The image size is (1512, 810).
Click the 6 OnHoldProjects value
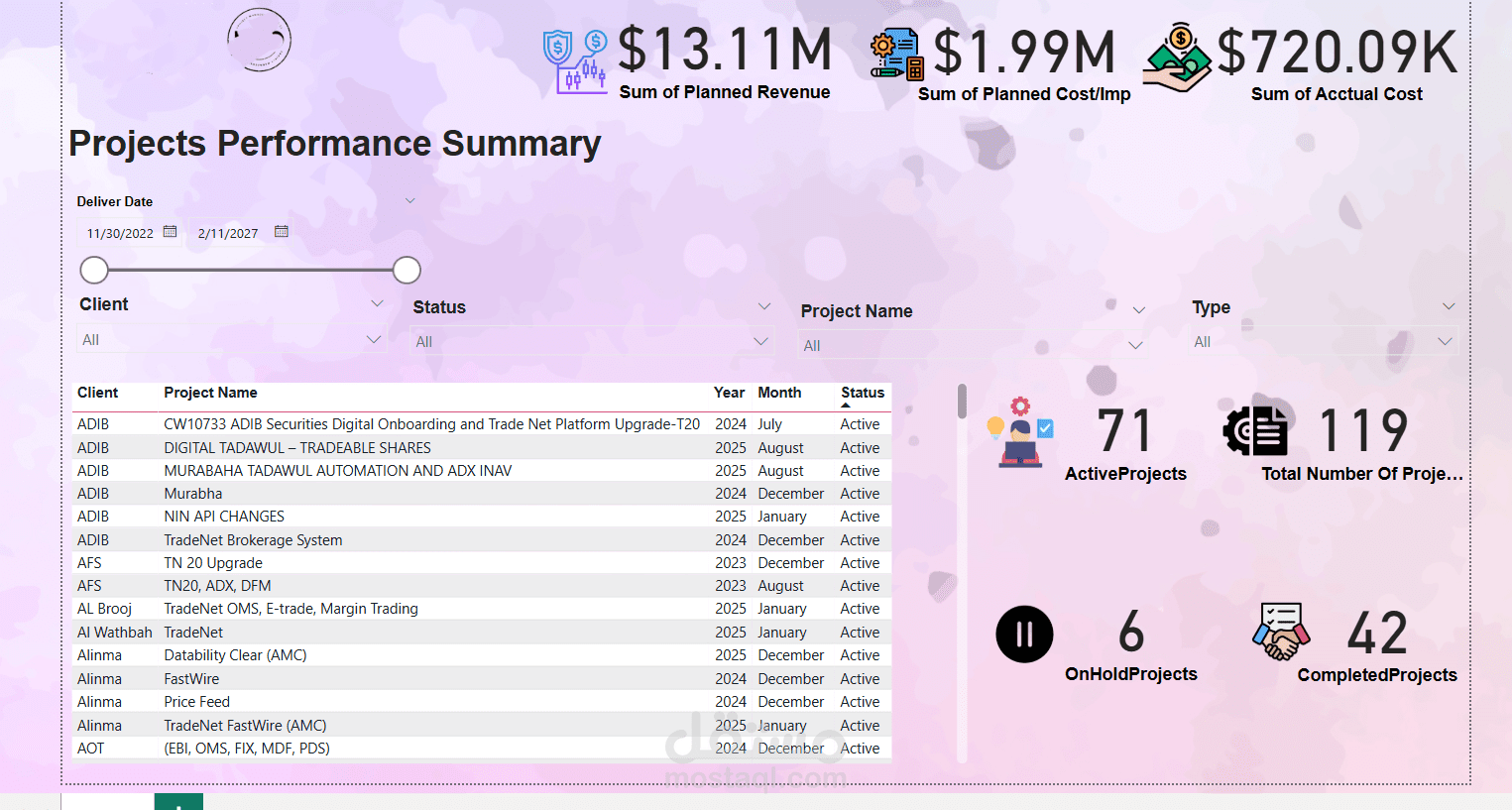tap(1131, 633)
